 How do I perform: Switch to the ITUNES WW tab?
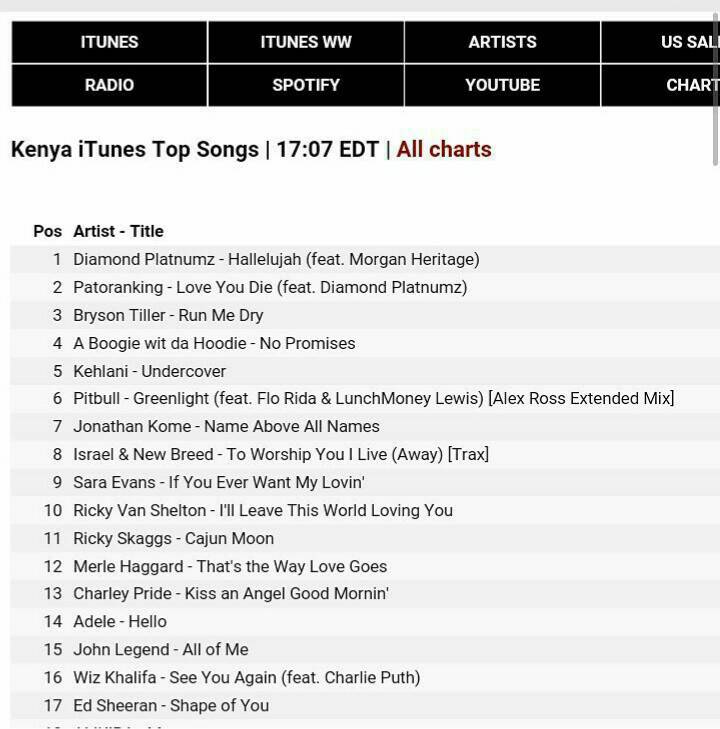point(306,42)
